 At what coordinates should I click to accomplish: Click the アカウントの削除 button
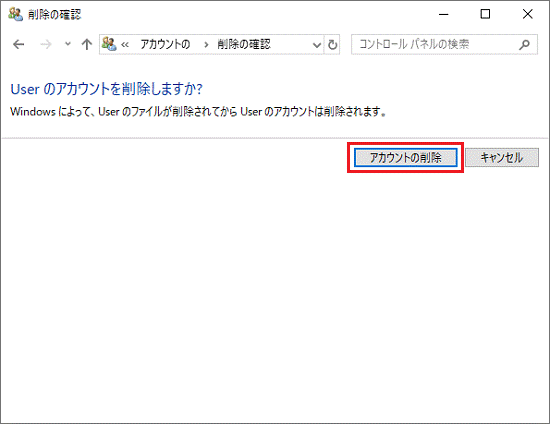pyautogui.click(x=405, y=157)
